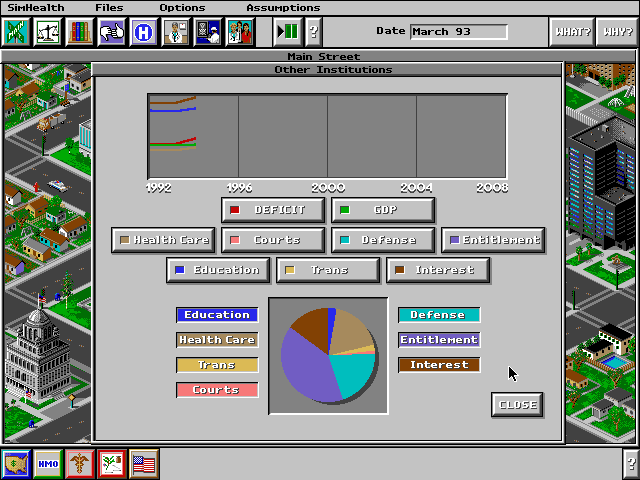
Task: Click the American flag icon
Action: coord(144,463)
